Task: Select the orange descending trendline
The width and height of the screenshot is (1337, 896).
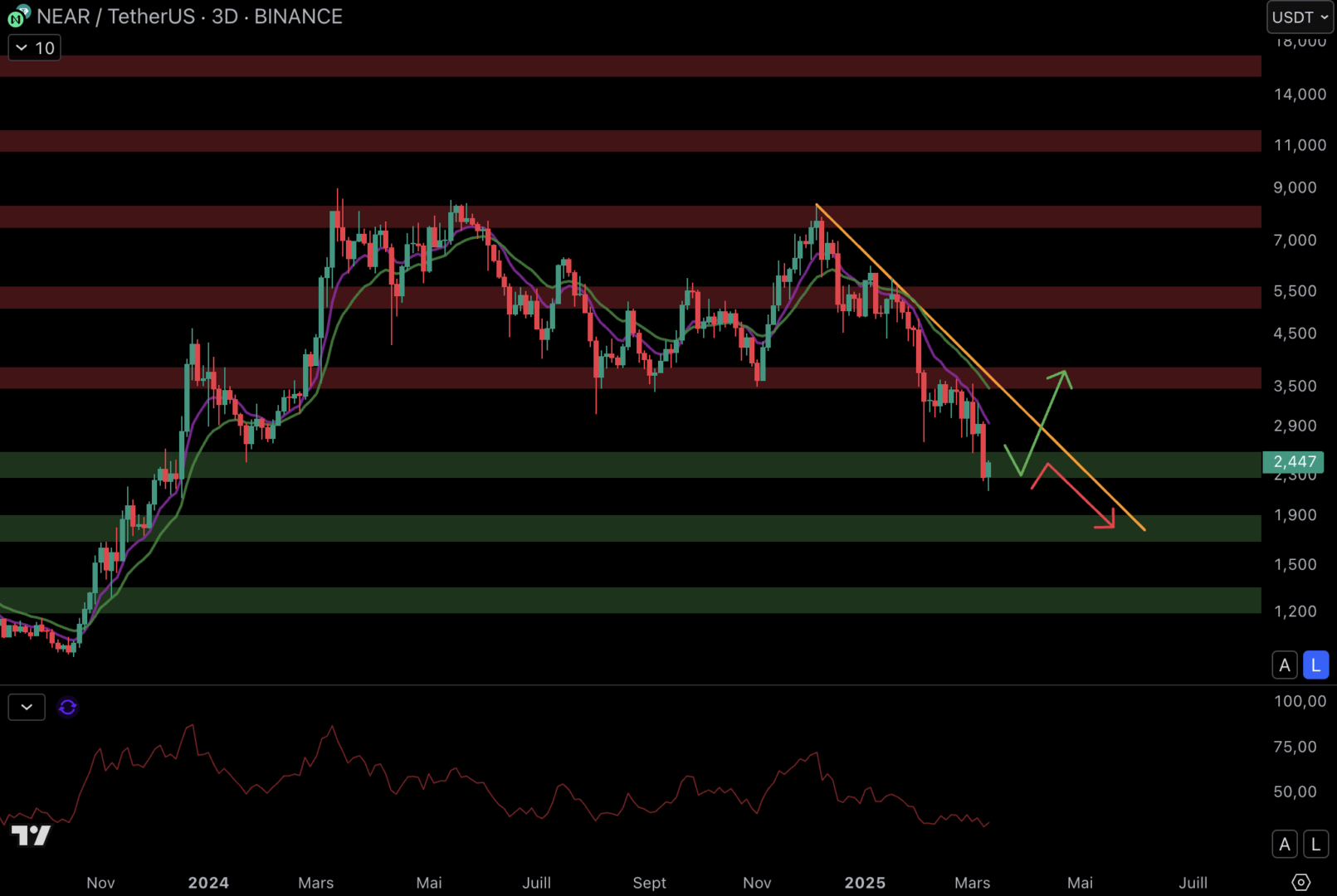Action: pos(980,367)
